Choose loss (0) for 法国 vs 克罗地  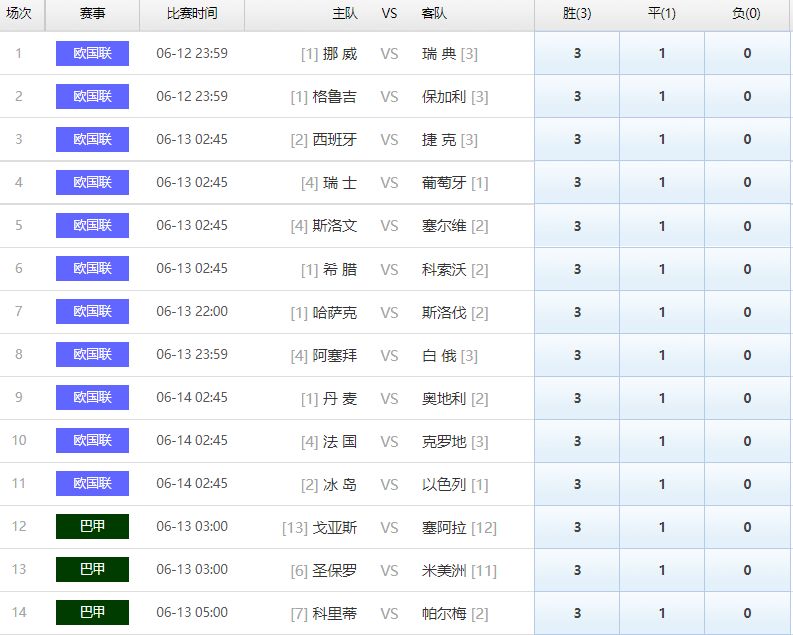click(x=747, y=440)
